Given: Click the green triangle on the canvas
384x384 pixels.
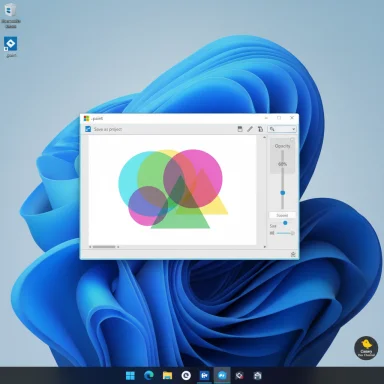Looking at the screenshot, I should click(x=180, y=207).
